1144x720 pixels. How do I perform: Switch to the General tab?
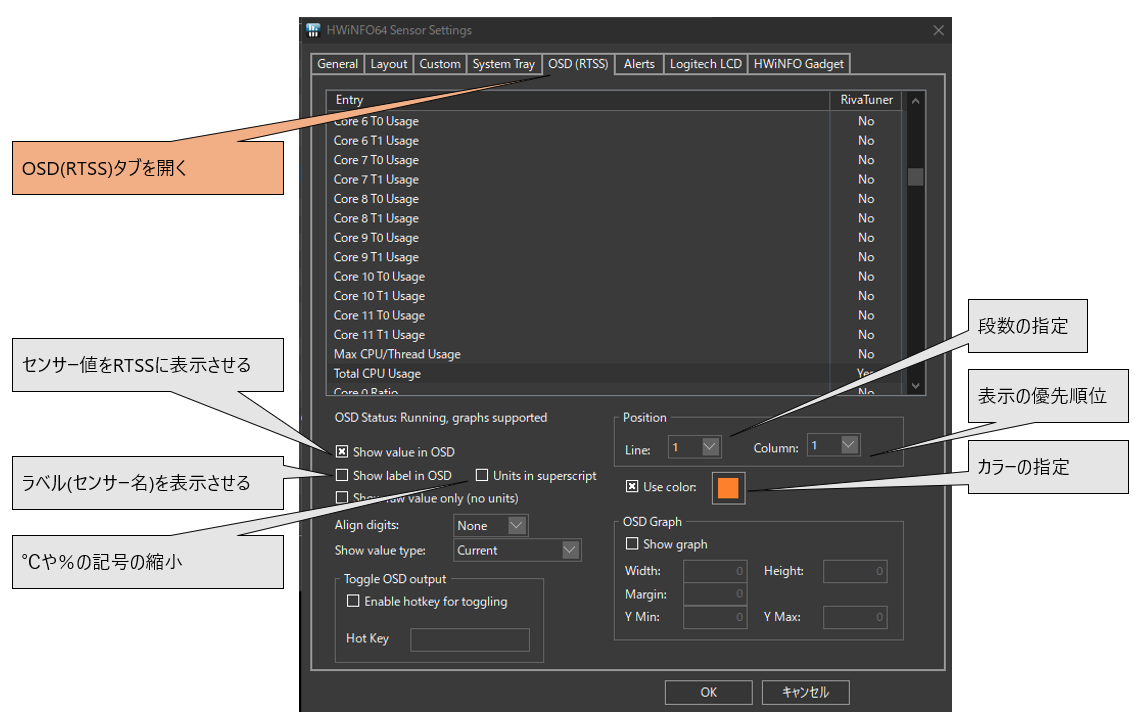(337, 64)
